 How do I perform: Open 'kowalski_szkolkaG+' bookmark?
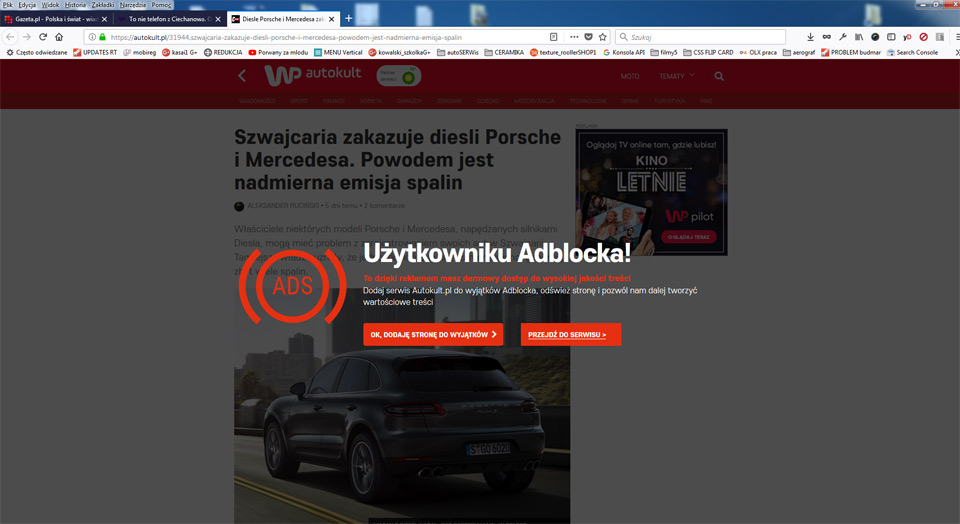coord(399,53)
